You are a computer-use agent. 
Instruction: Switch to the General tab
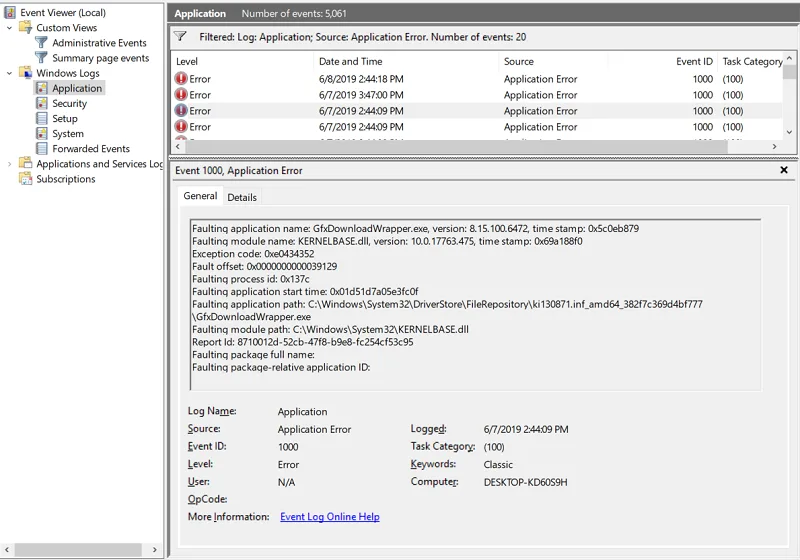pyautogui.click(x=200, y=196)
